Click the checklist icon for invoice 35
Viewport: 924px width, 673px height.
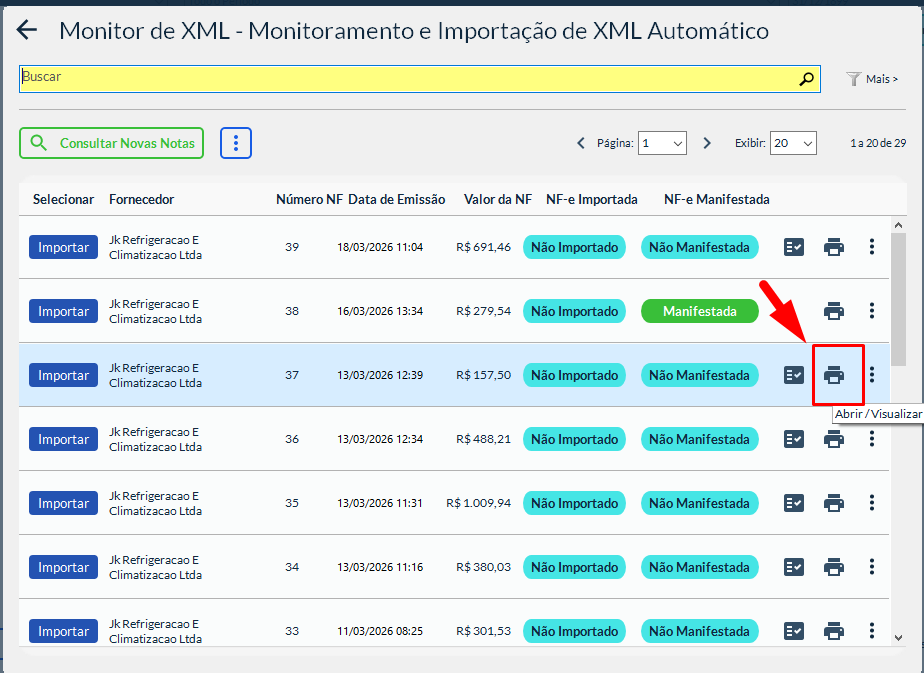[x=794, y=503]
